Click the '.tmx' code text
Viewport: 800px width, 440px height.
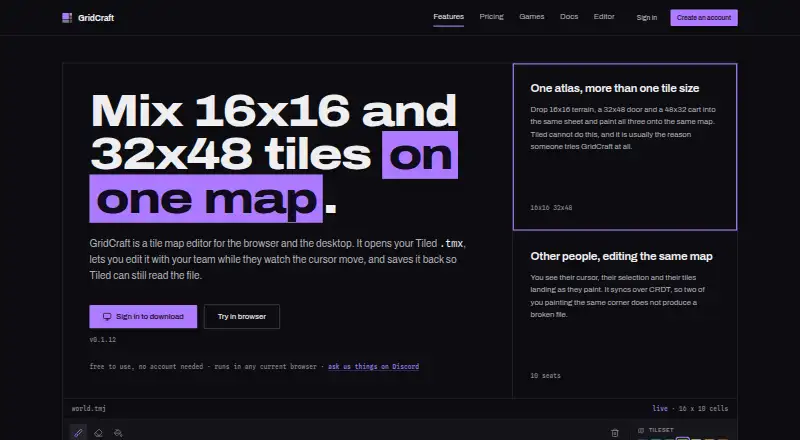pyautogui.click(x=452, y=243)
